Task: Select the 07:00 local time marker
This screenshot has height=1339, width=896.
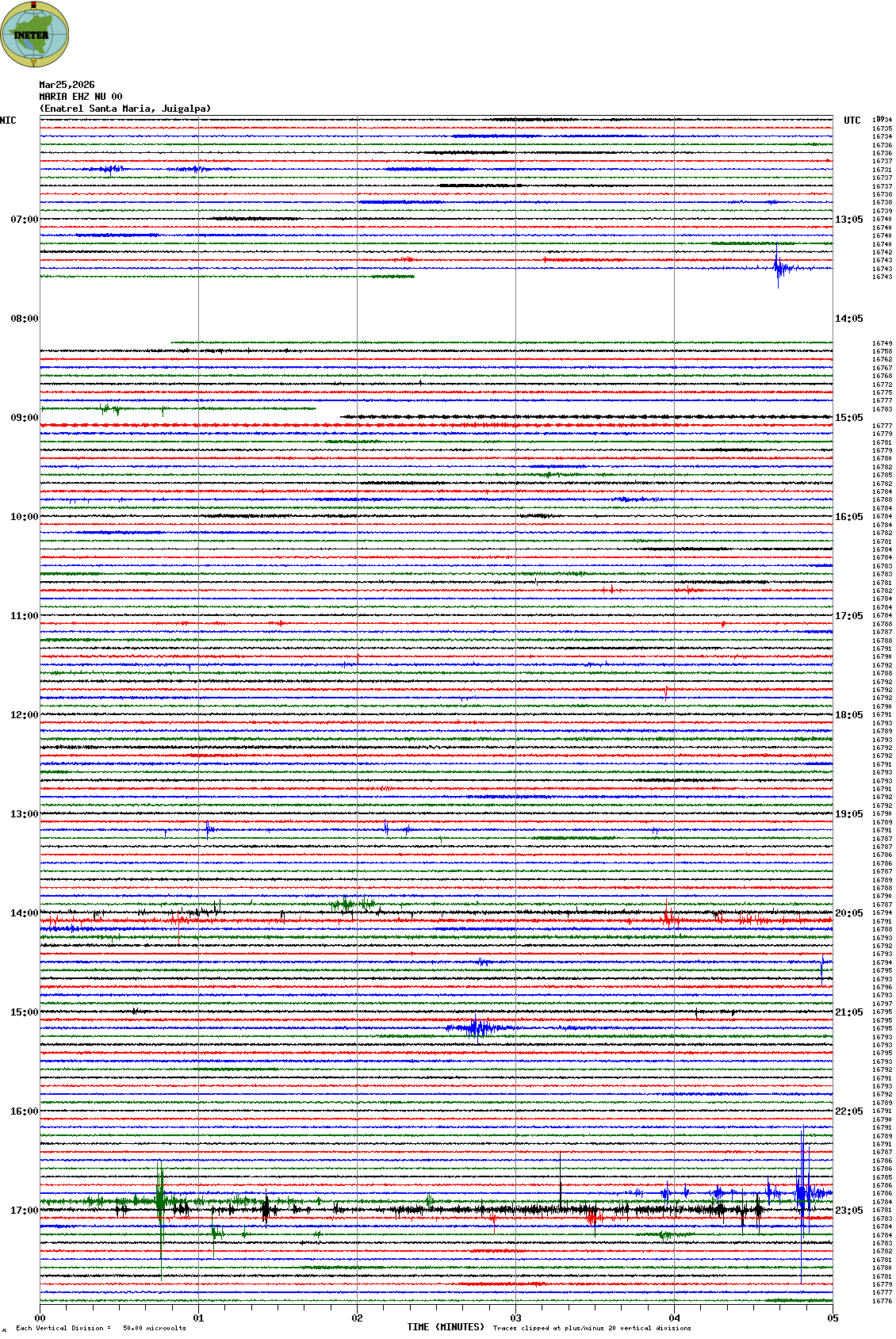Action: click(x=24, y=220)
